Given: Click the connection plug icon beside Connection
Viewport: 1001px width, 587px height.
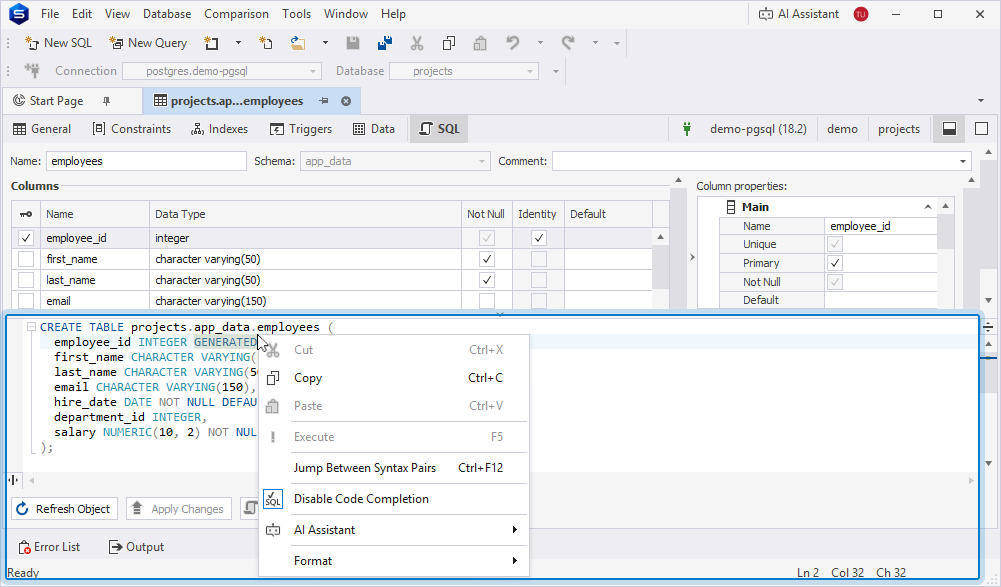Looking at the screenshot, I should (32, 71).
